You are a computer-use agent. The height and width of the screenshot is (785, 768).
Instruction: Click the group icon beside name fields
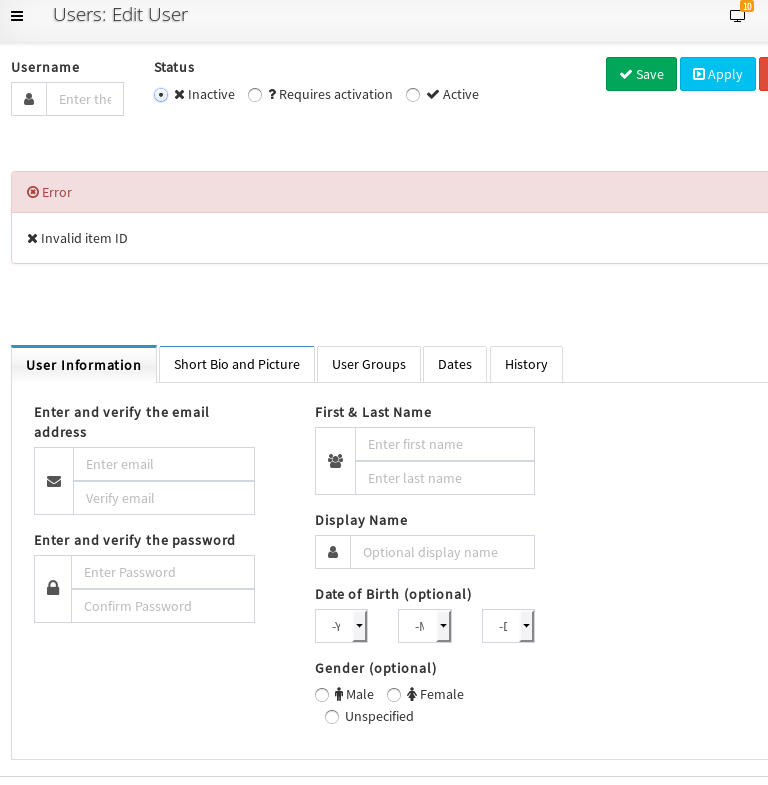pyautogui.click(x=335, y=461)
